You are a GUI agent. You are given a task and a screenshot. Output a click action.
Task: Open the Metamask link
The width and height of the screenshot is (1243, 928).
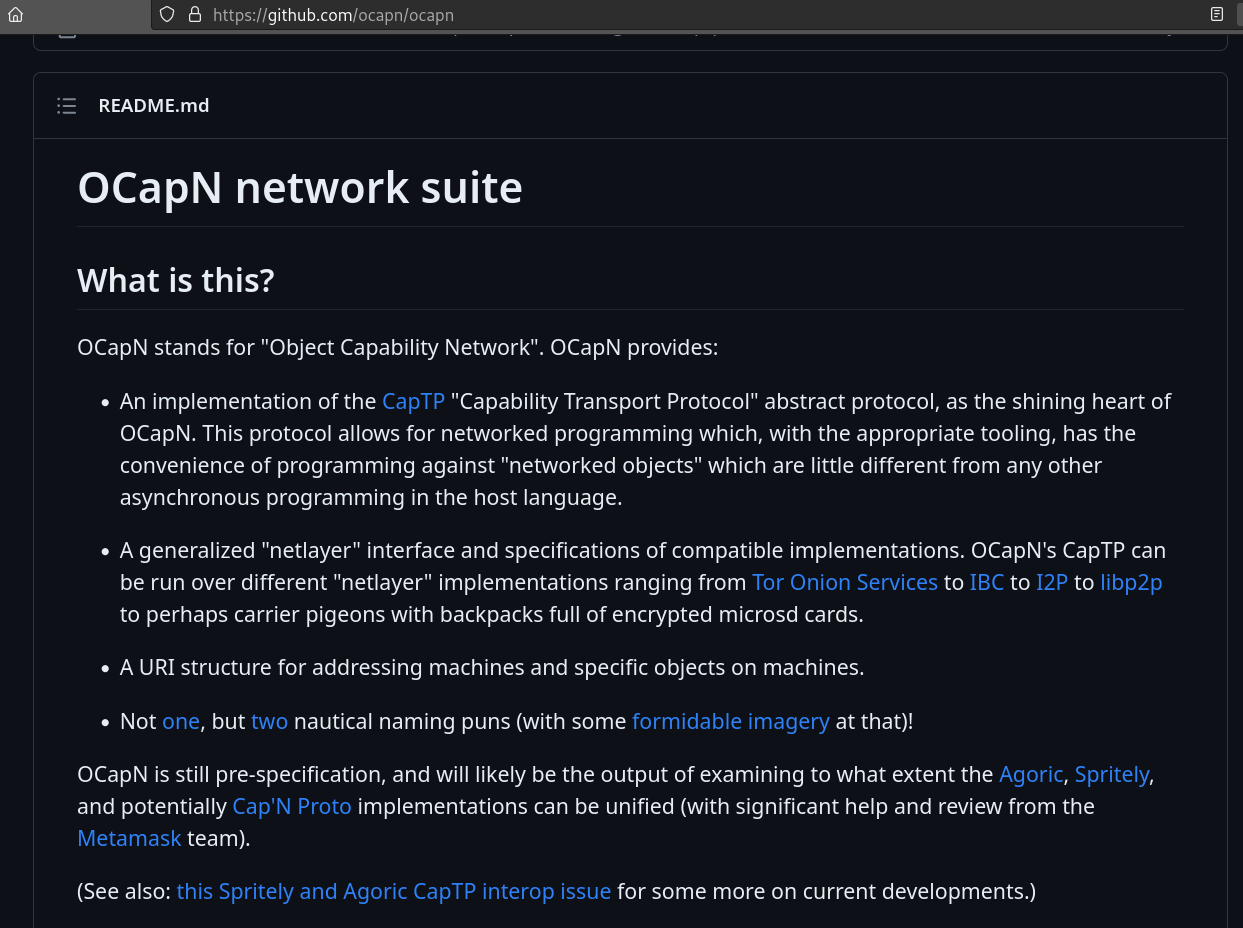tap(129, 838)
